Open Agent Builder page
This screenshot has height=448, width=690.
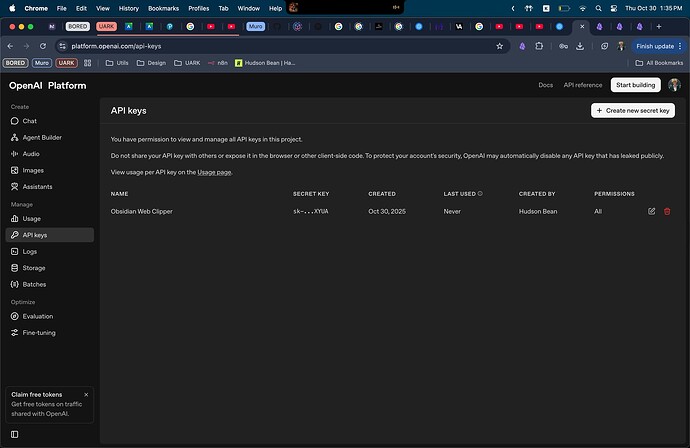[42, 137]
